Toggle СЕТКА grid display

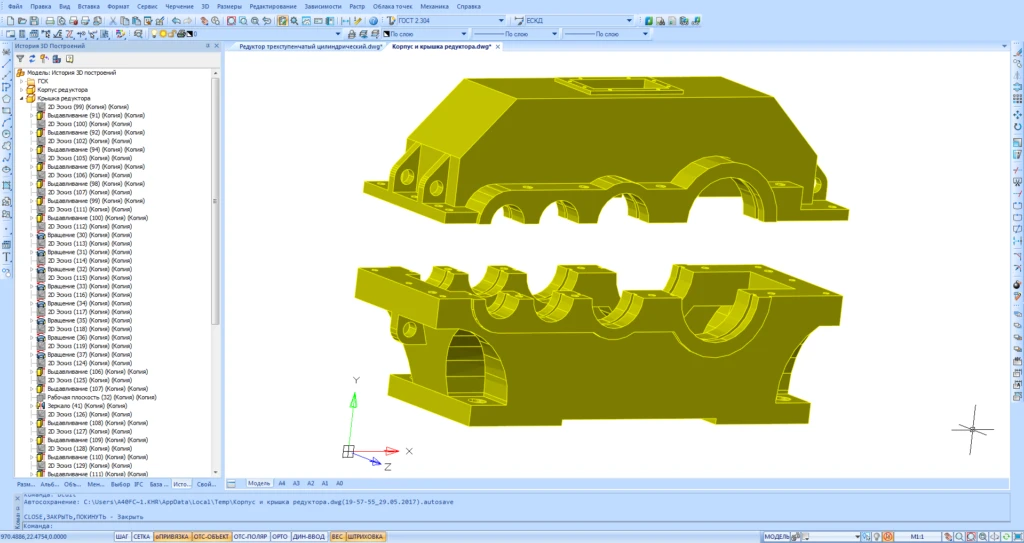142,537
